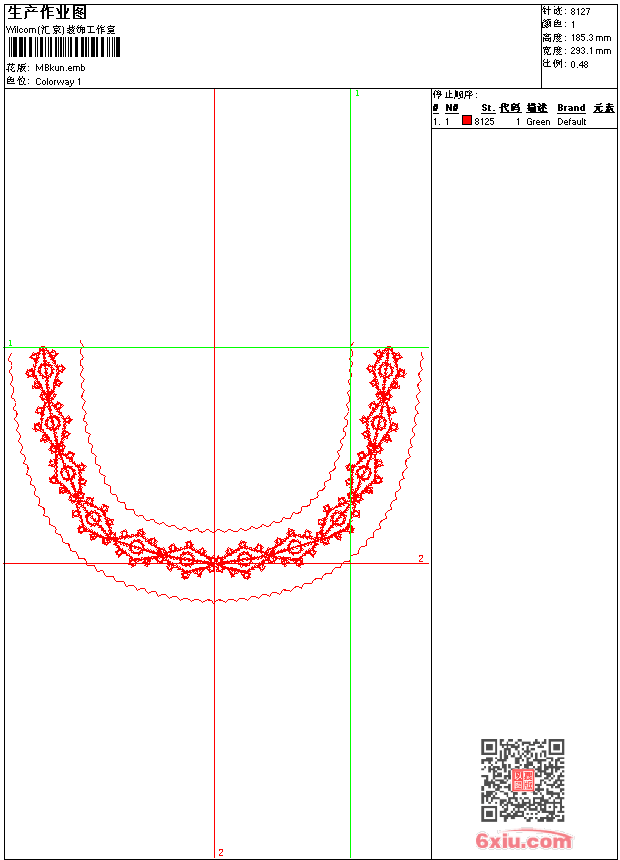
Task: Click the St. column header
Action: click(487, 108)
